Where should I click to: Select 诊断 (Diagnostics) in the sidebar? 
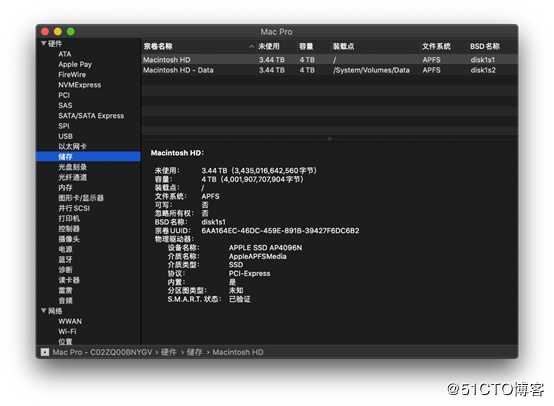click(x=65, y=270)
